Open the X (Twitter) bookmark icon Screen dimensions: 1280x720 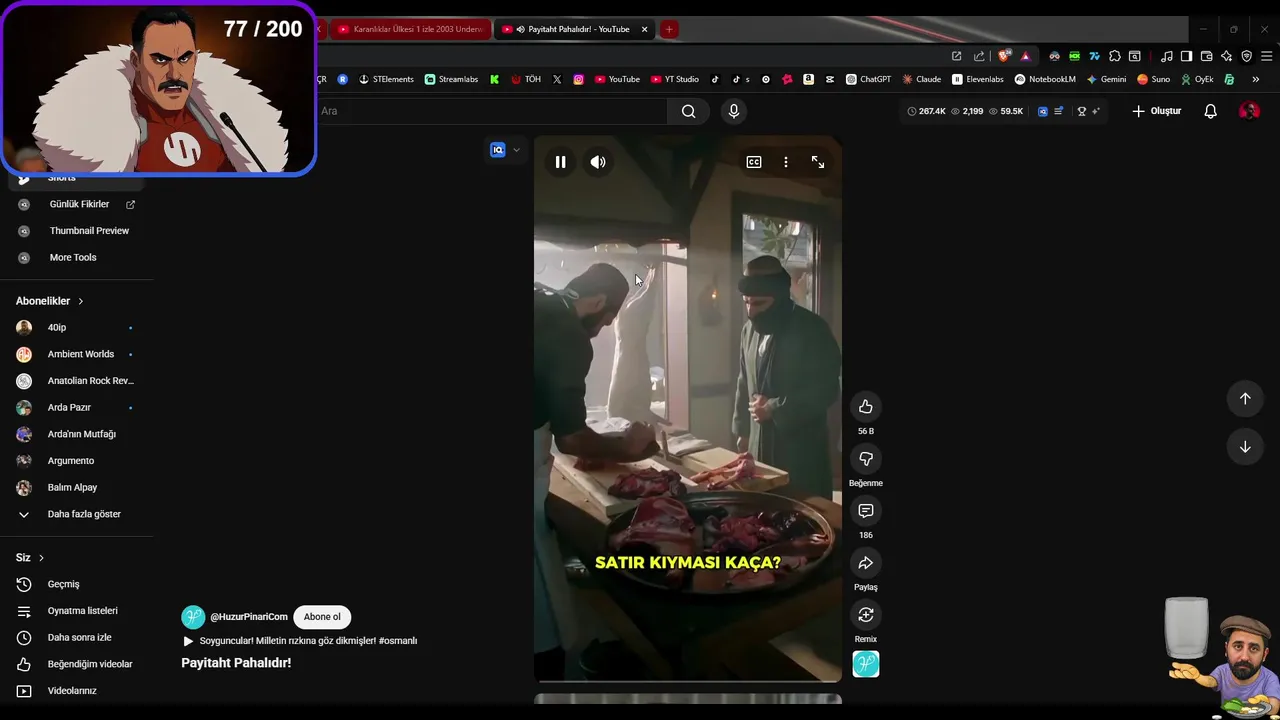coord(557,79)
